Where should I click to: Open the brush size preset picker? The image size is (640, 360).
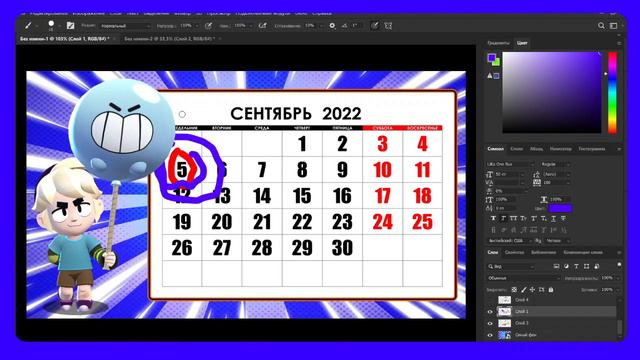coord(51,25)
